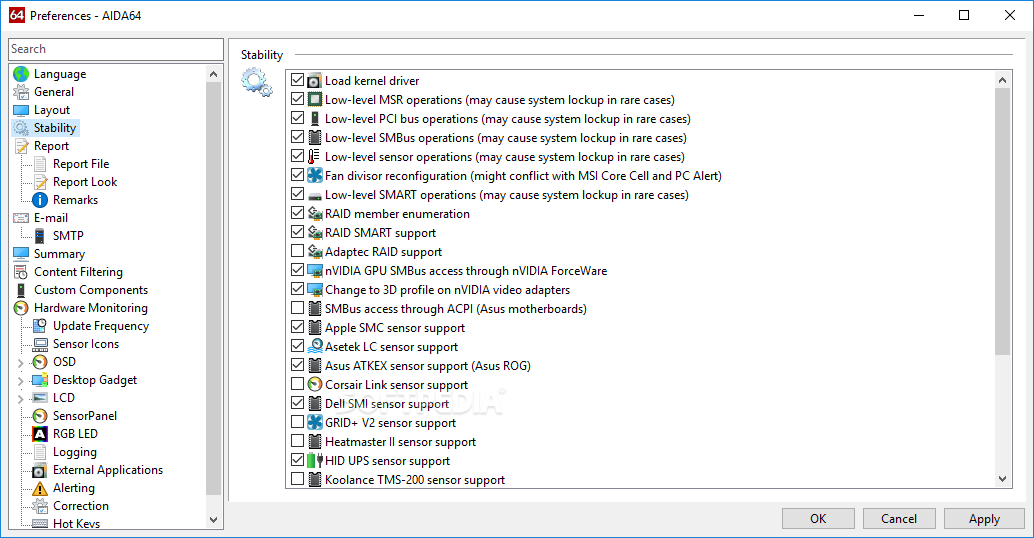Expand the OSD tree node
Viewport: 1034px width, 538px height.
pyautogui.click(x=20, y=363)
